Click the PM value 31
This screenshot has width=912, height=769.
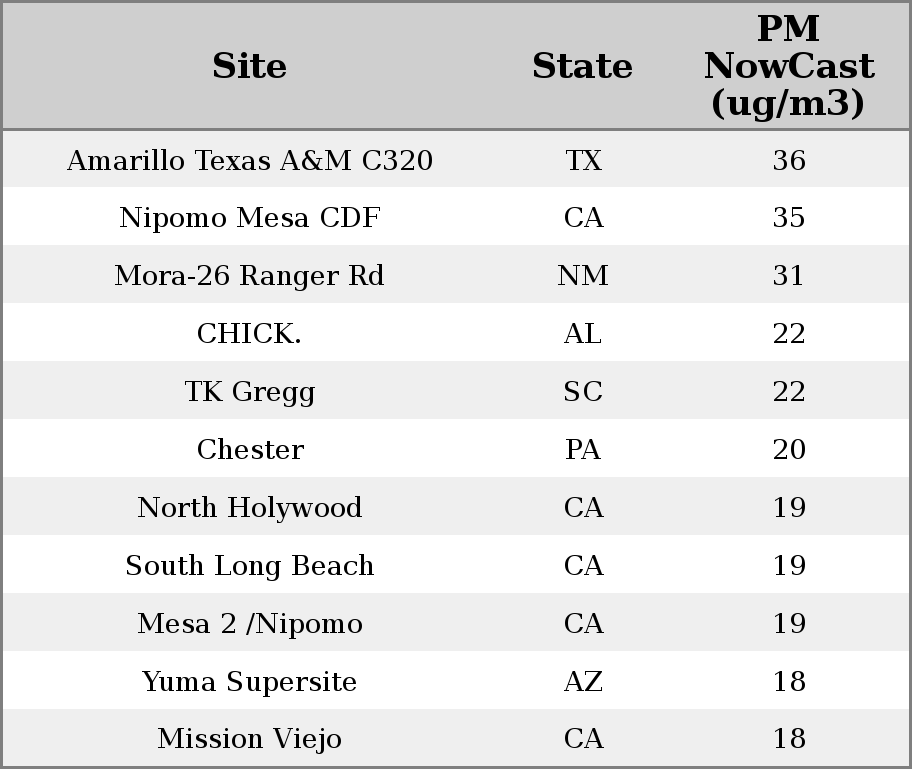pyautogui.click(x=789, y=276)
